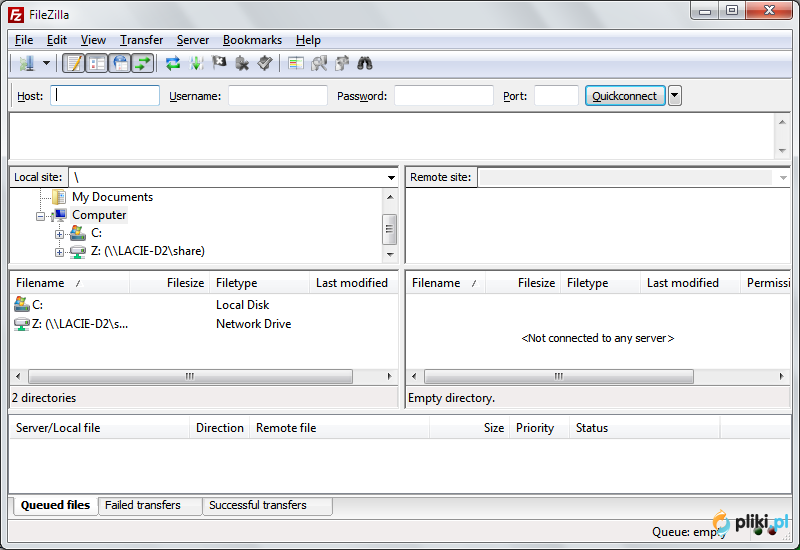This screenshot has height=550, width=800.
Task: Sort remote list by Filetype column
Action: tap(601, 283)
